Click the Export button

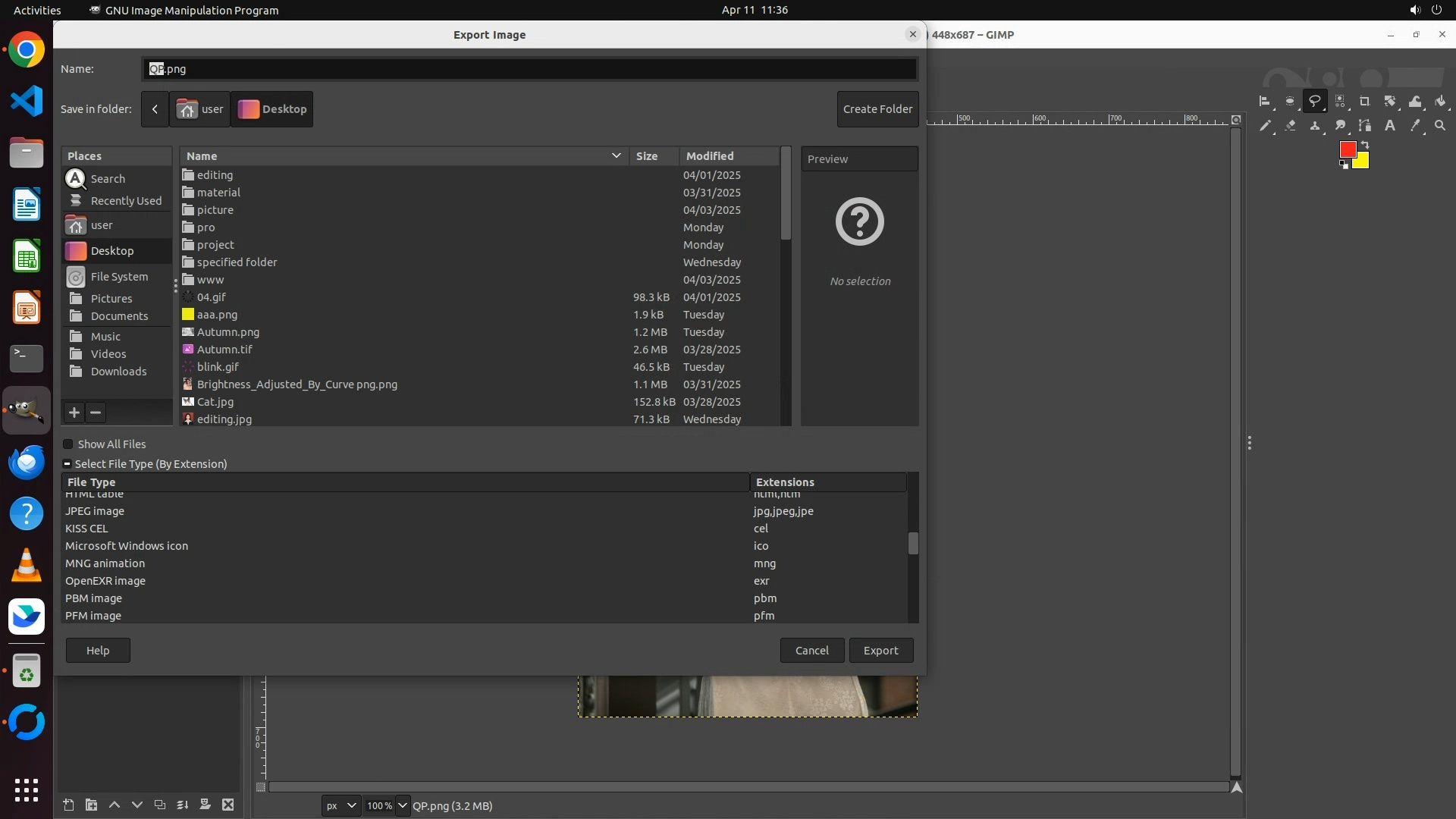(x=880, y=651)
